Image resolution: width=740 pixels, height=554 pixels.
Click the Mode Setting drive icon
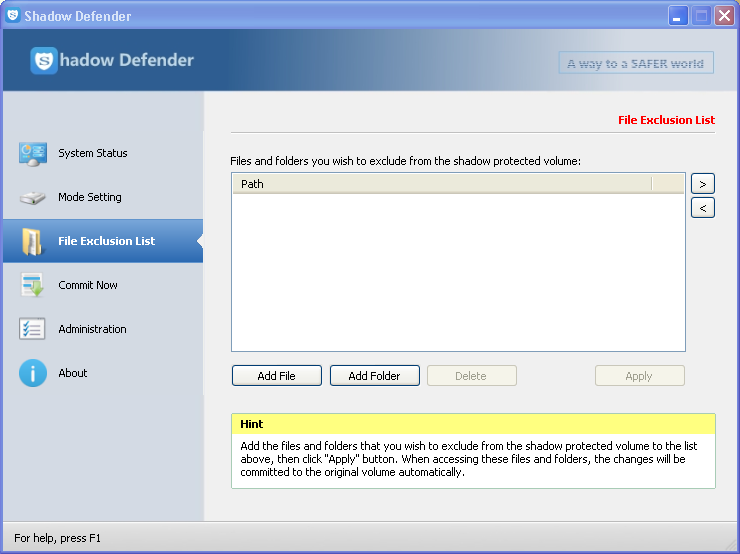tap(33, 197)
